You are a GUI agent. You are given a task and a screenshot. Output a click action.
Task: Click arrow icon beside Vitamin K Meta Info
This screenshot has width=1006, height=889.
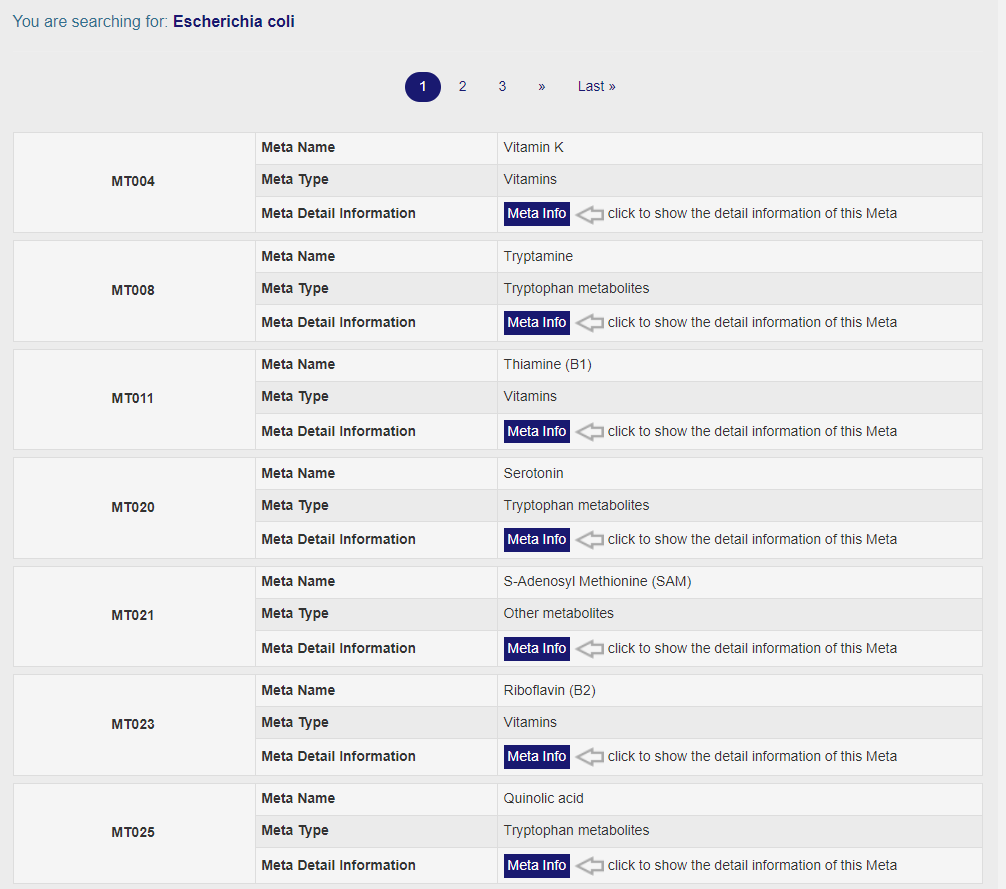[x=590, y=213]
